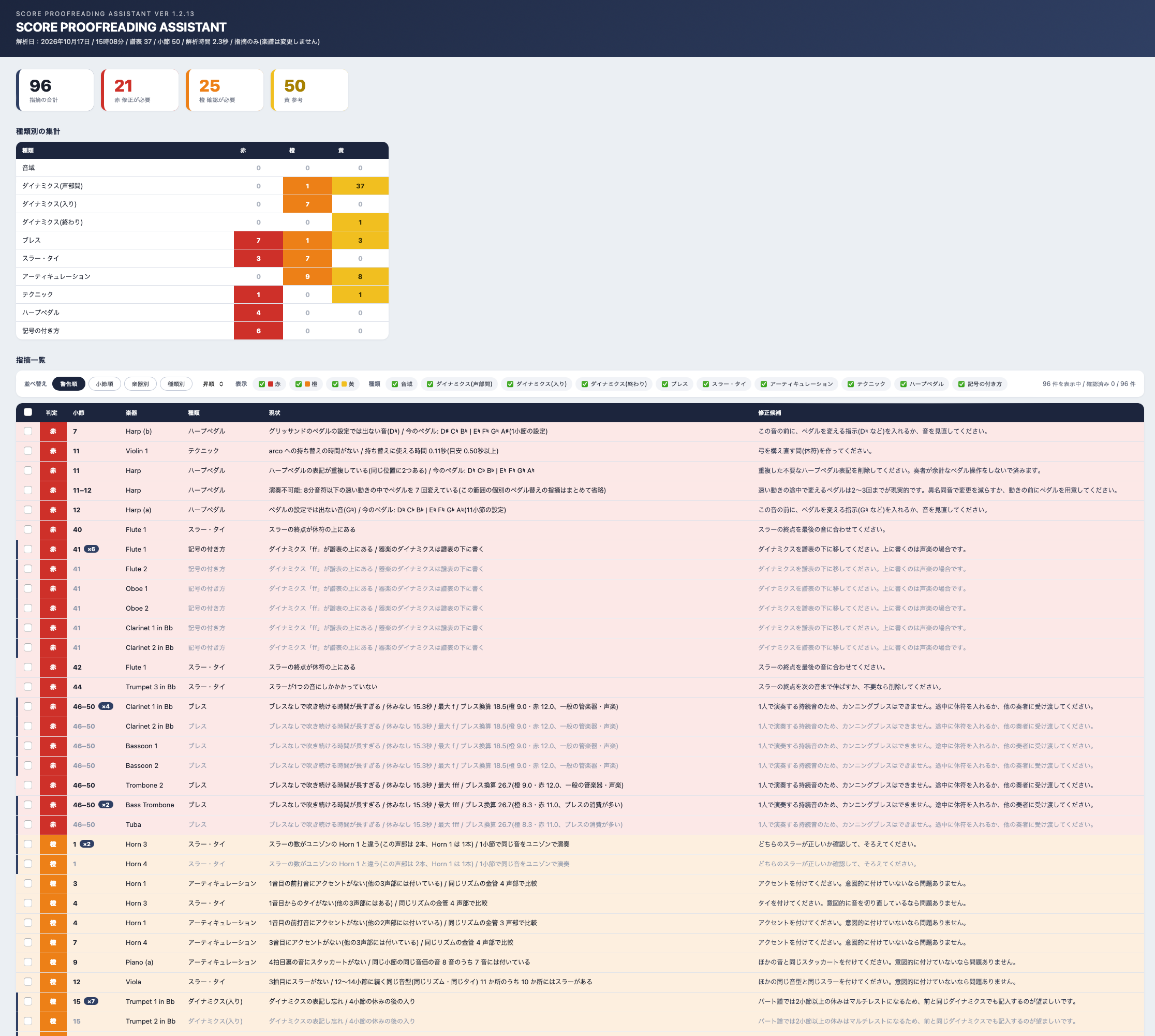Select the 警告順 sort option
The height and width of the screenshot is (1036, 1155).
coord(68,383)
